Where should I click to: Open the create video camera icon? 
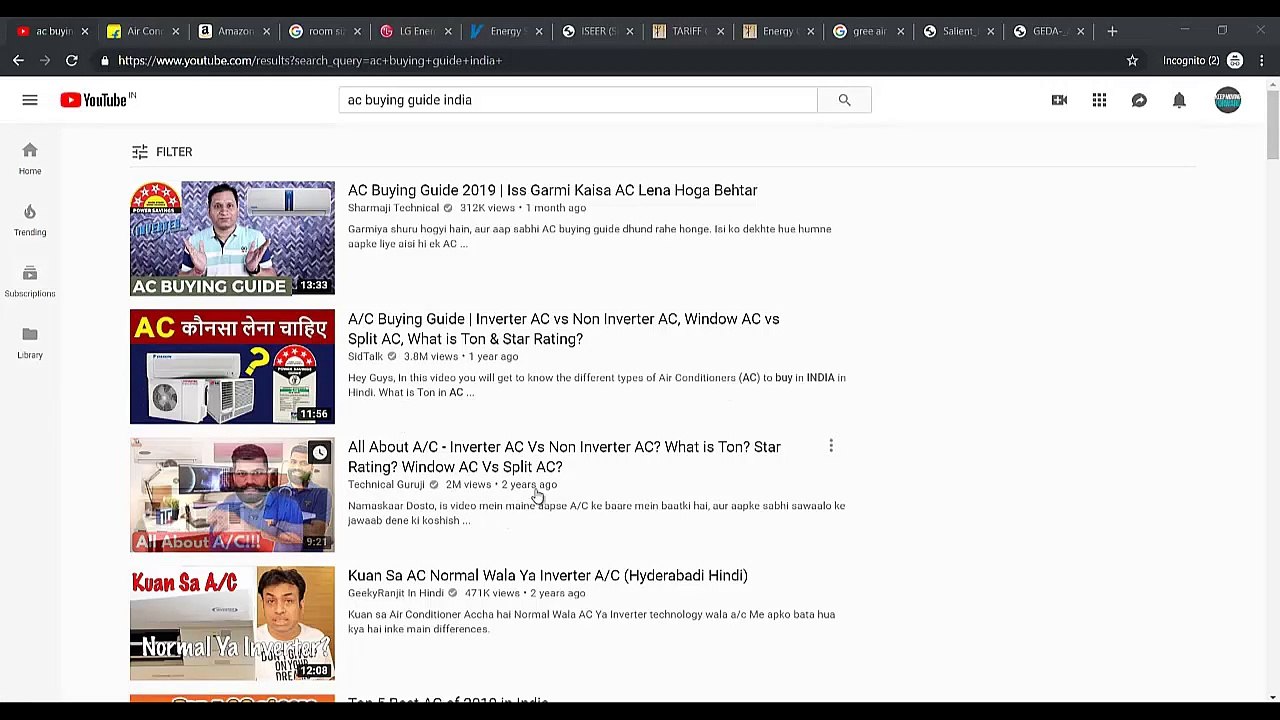click(x=1059, y=100)
